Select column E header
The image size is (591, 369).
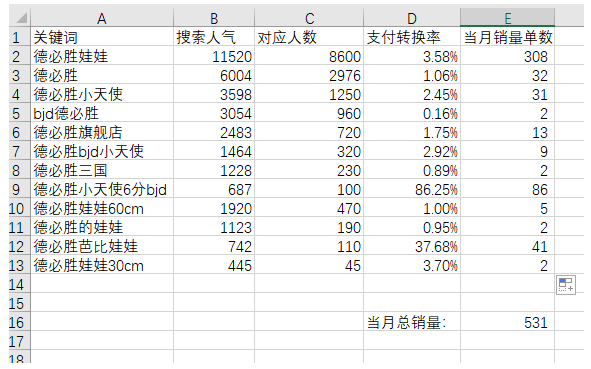507,18
